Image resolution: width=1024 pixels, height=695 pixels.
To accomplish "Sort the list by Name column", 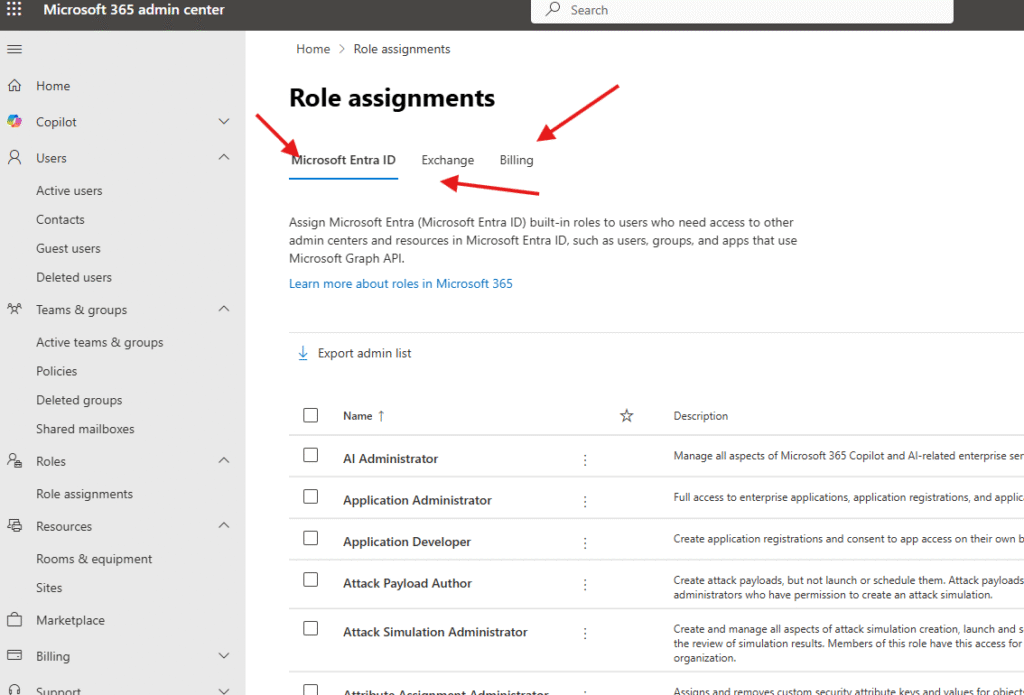I will click(357, 416).
